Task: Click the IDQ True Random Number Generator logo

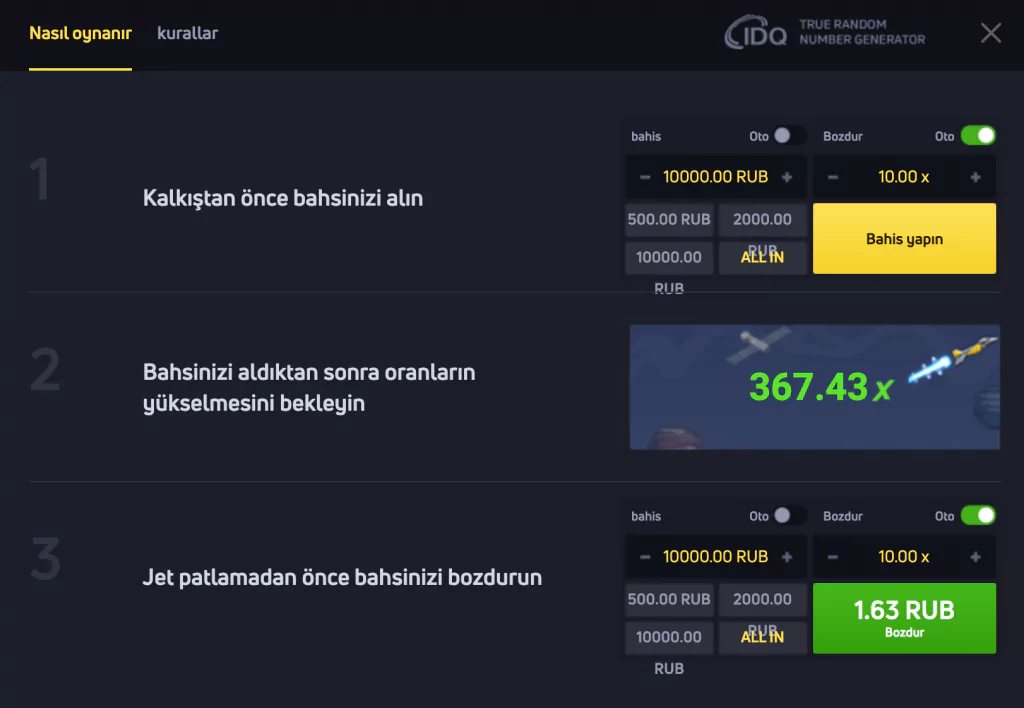Action: click(x=825, y=33)
